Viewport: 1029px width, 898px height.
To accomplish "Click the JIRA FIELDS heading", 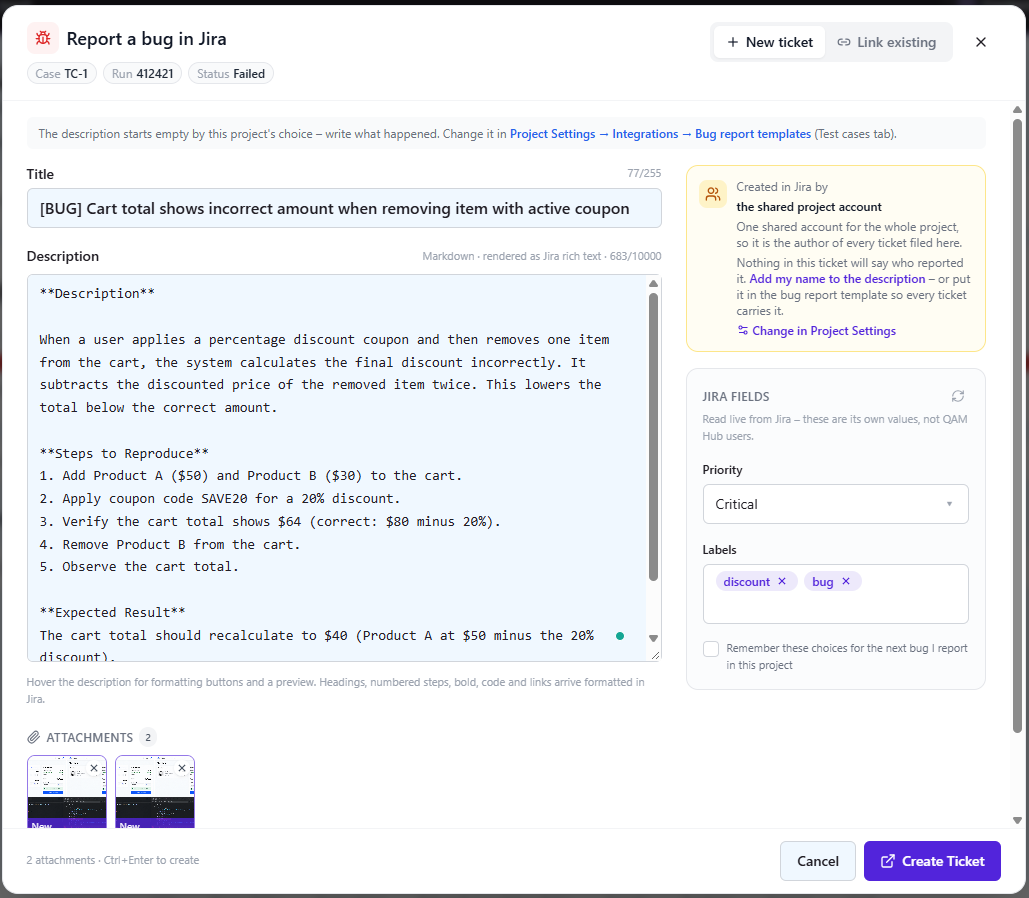I will (736, 396).
